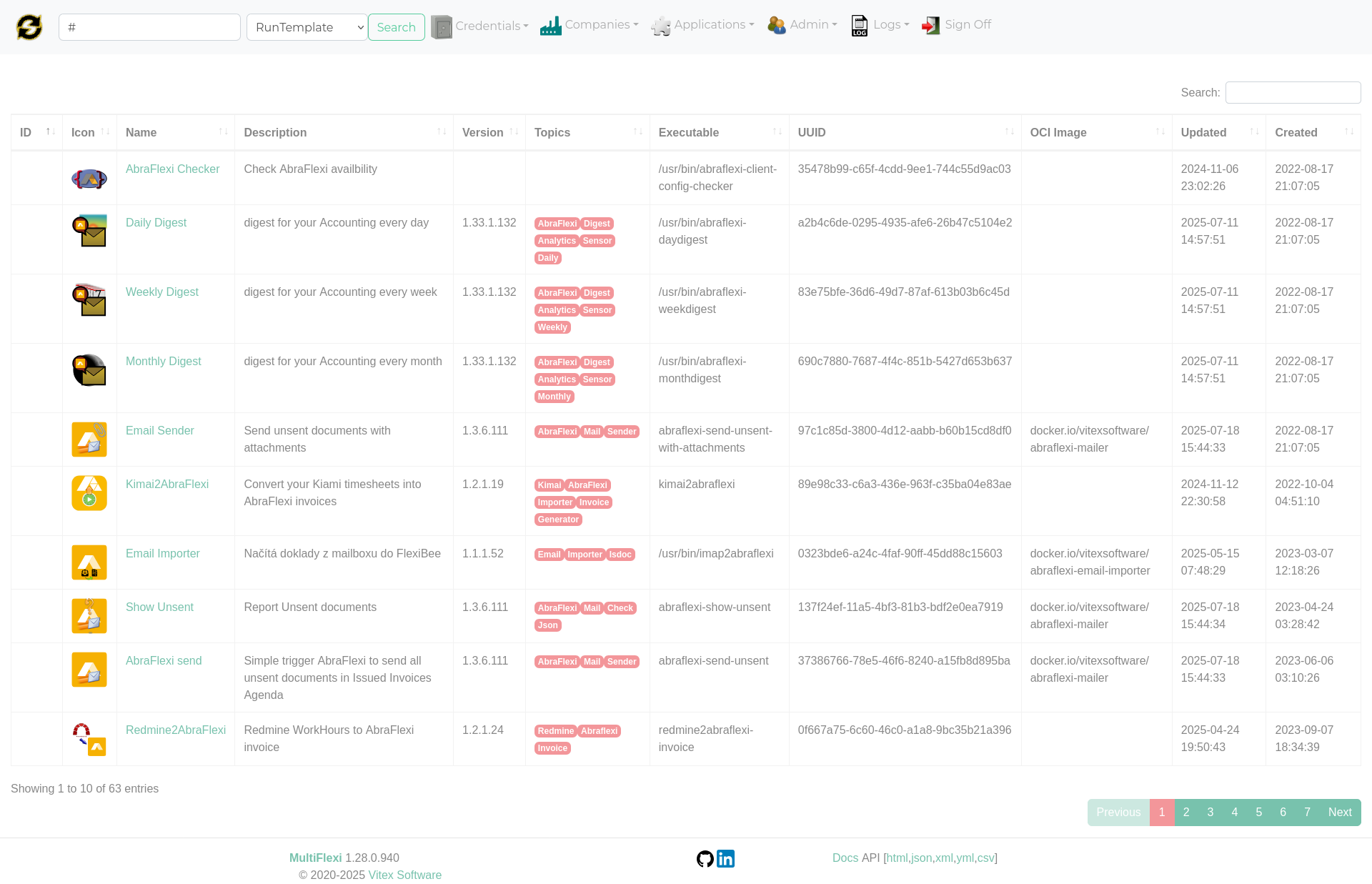Click the AbraFlexi send app icon

pyautogui.click(x=89, y=669)
